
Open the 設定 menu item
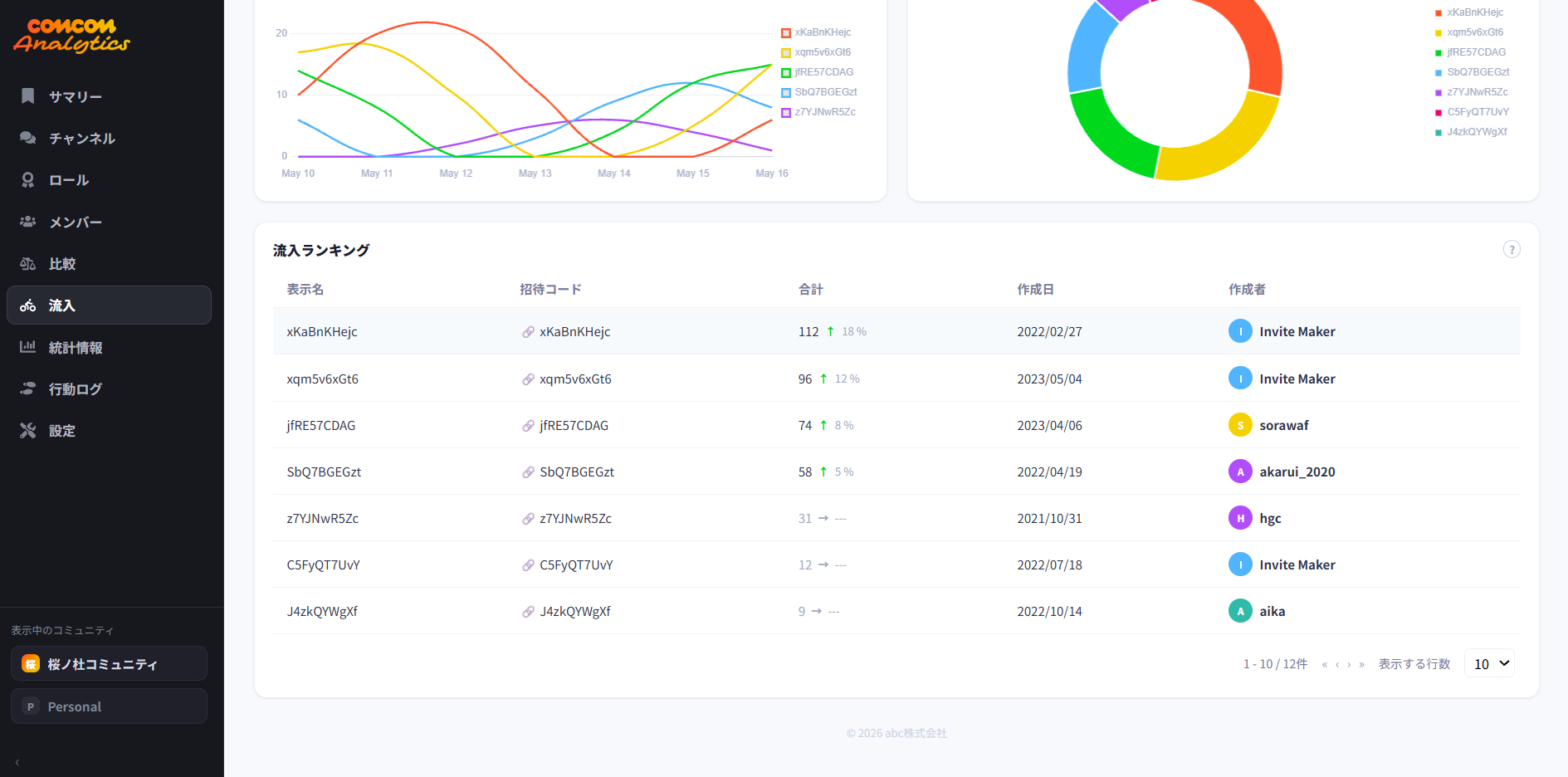point(109,431)
